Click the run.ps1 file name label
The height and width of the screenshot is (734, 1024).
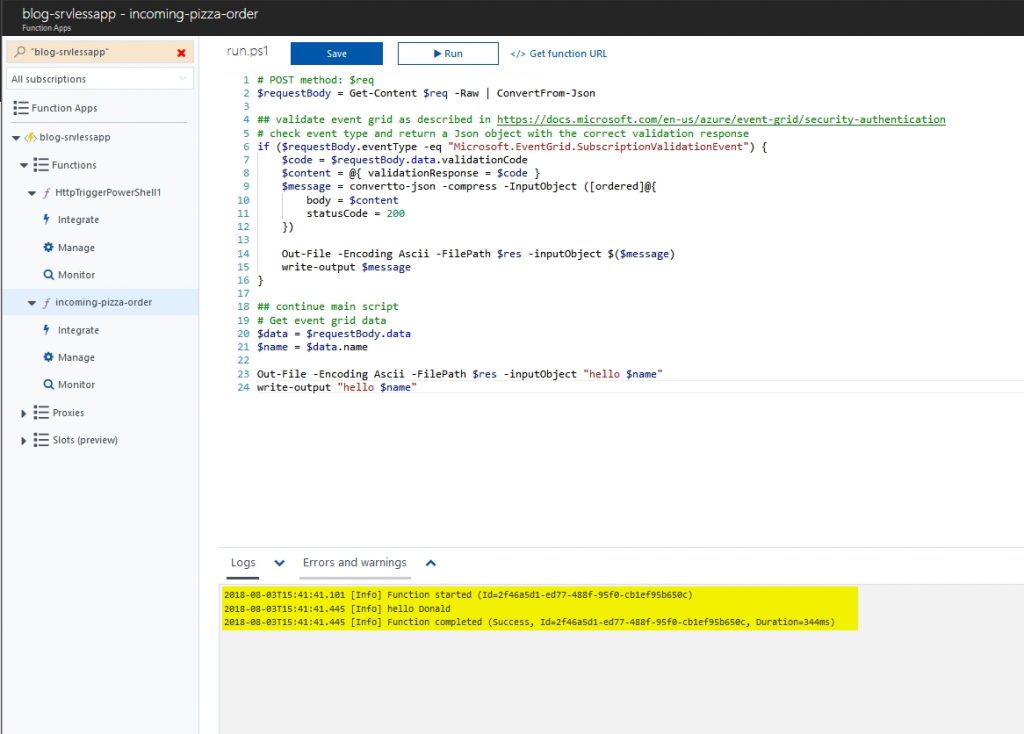tap(248, 51)
